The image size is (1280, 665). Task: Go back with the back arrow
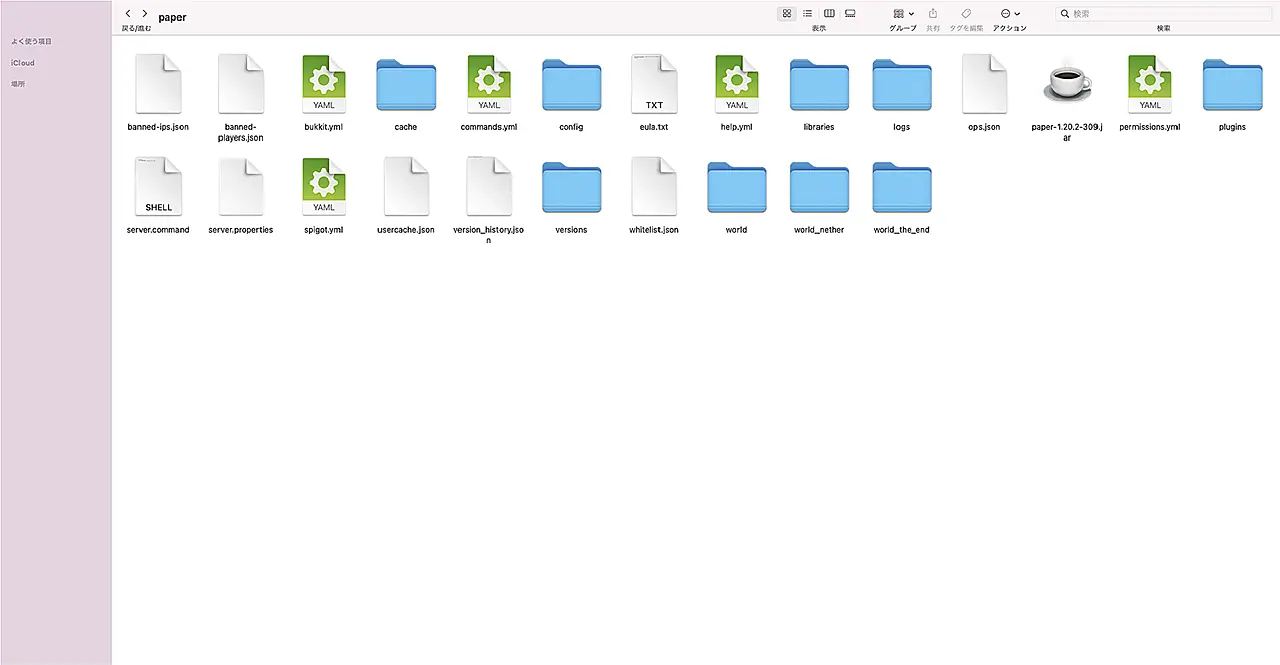coord(128,14)
